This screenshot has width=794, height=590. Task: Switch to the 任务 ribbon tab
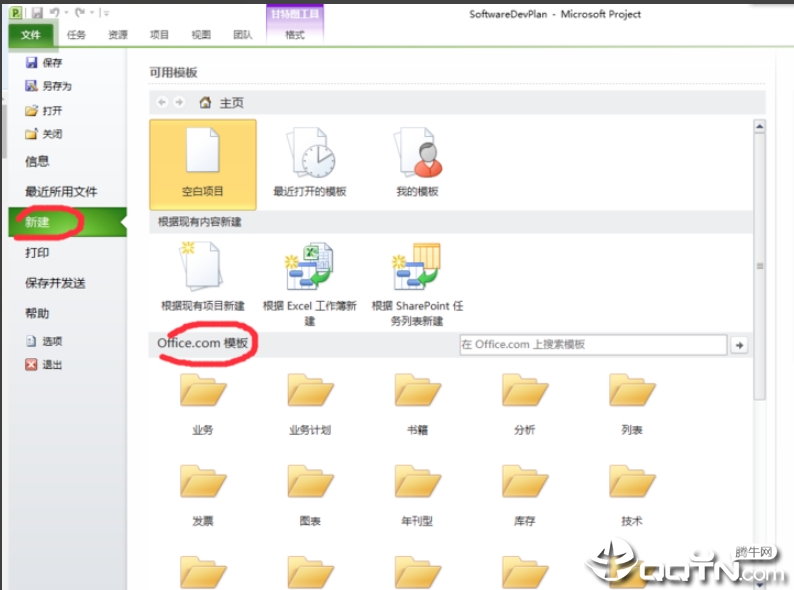[x=76, y=34]
